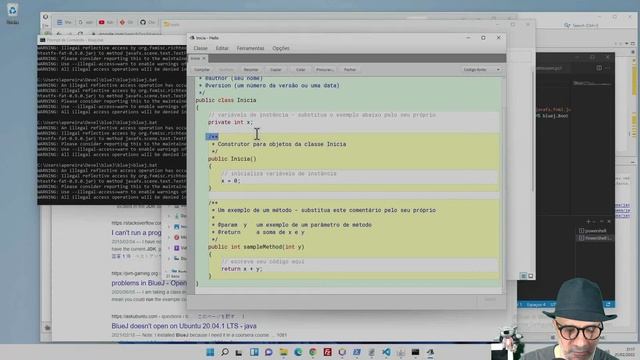Open Visual Studio Code from the taskbar
The image size is (640, 360).
[x=386, y=352]
